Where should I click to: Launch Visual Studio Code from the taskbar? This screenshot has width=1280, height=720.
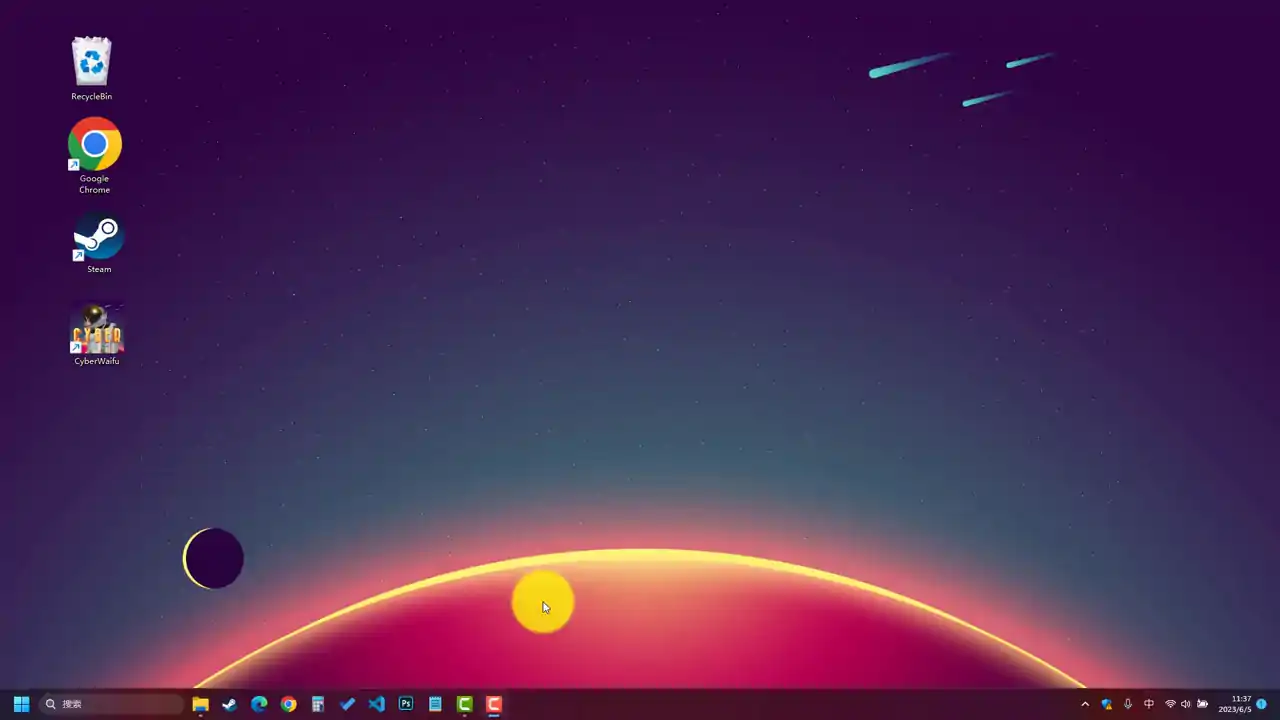click(377, 704)
